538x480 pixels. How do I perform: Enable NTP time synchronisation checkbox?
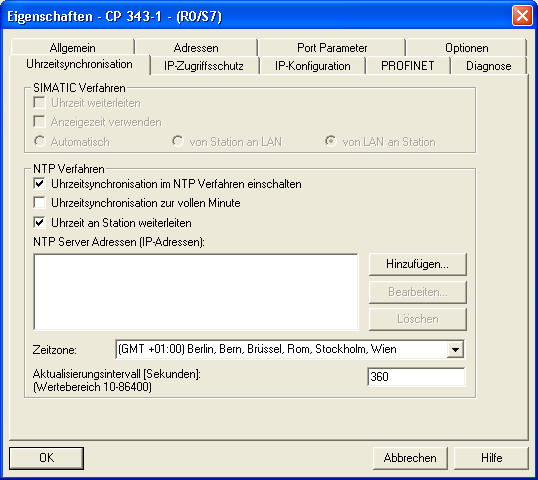39,184
